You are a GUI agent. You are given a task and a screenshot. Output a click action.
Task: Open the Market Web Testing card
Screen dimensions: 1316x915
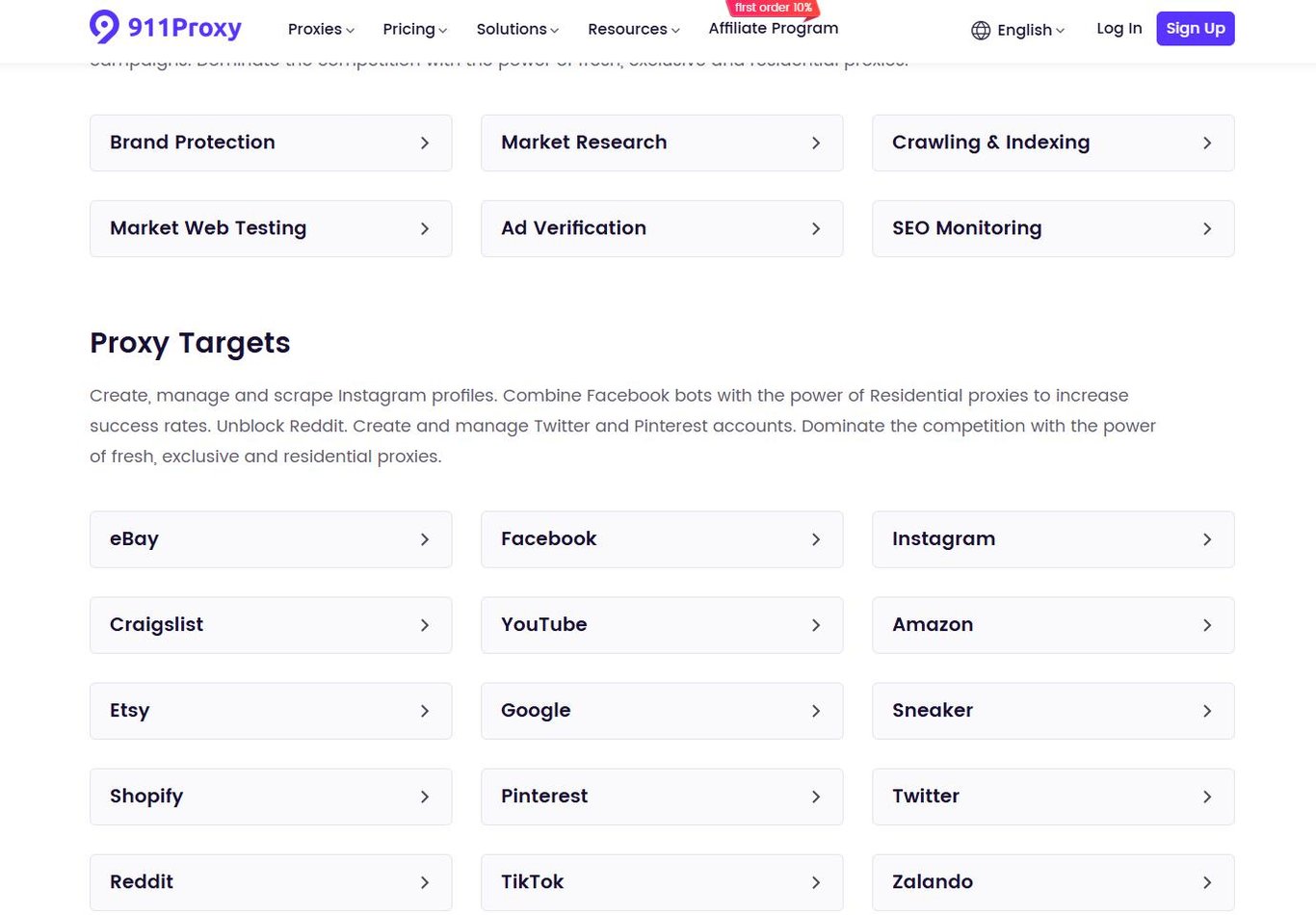pos(271,228)
